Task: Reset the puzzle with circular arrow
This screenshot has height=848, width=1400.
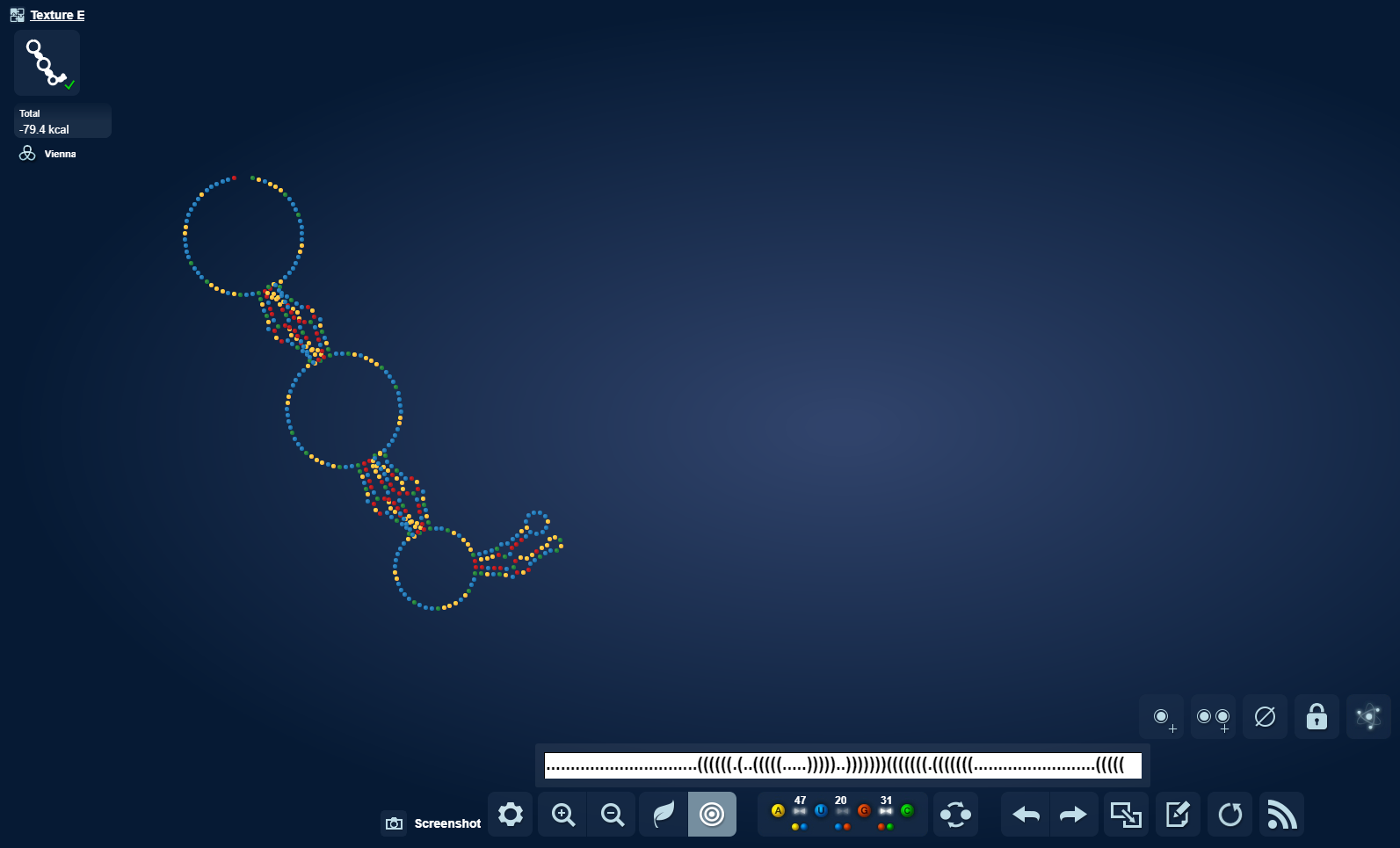Action: 1230,815
